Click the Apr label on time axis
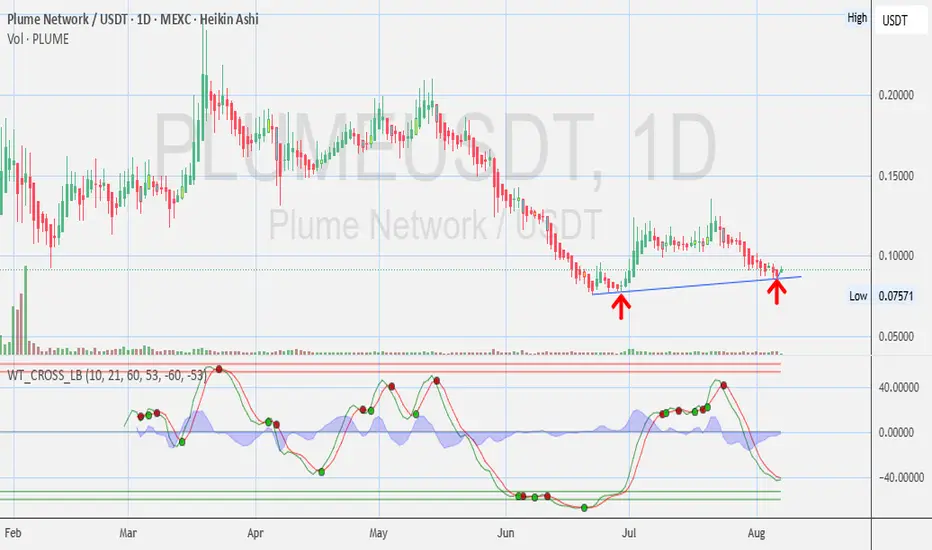 pyautogui.click(x=255, y=533)
